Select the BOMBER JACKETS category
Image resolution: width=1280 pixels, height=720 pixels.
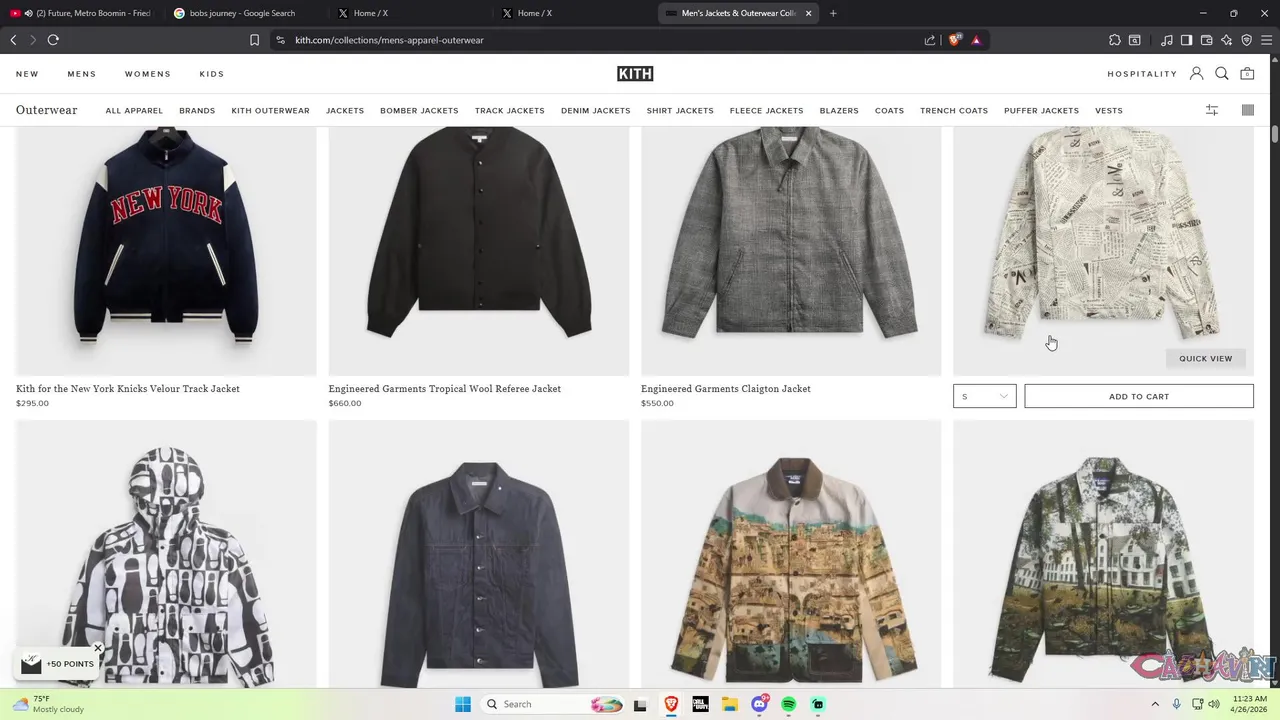point(419,110)
